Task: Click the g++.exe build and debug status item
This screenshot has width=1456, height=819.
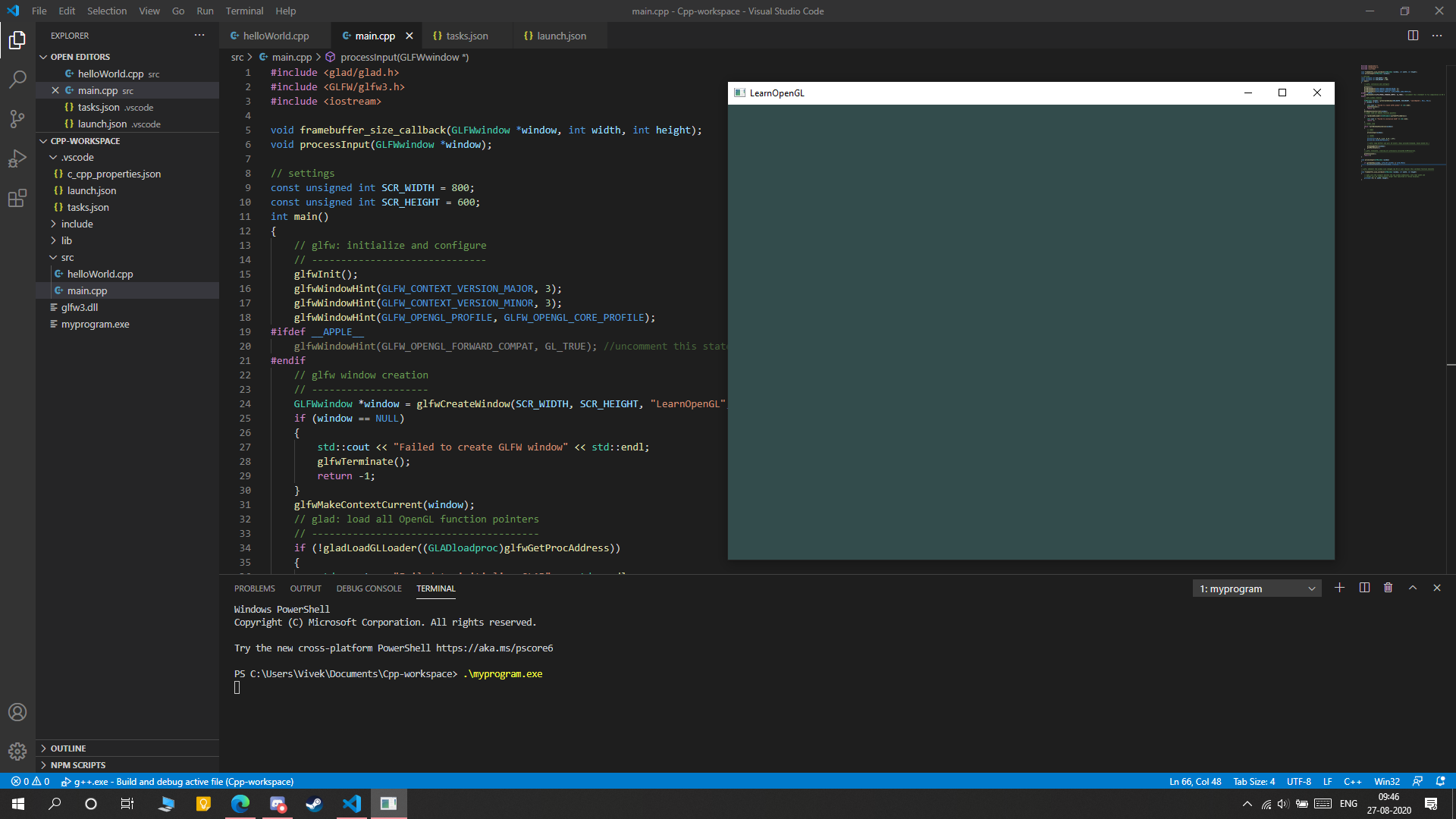Action: 177,781
